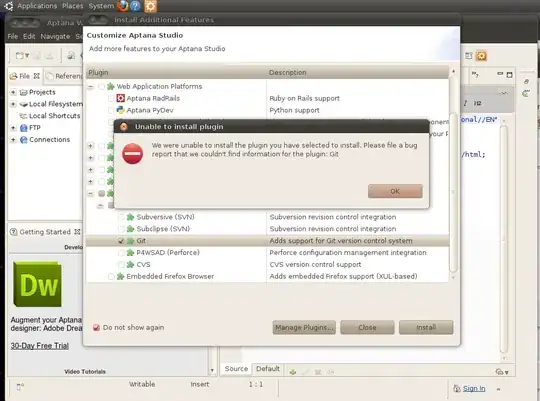Click the red error icon in the dialog
Viewport: 540px width, 401px height.
pyautogui.click(x=133, y=154)
